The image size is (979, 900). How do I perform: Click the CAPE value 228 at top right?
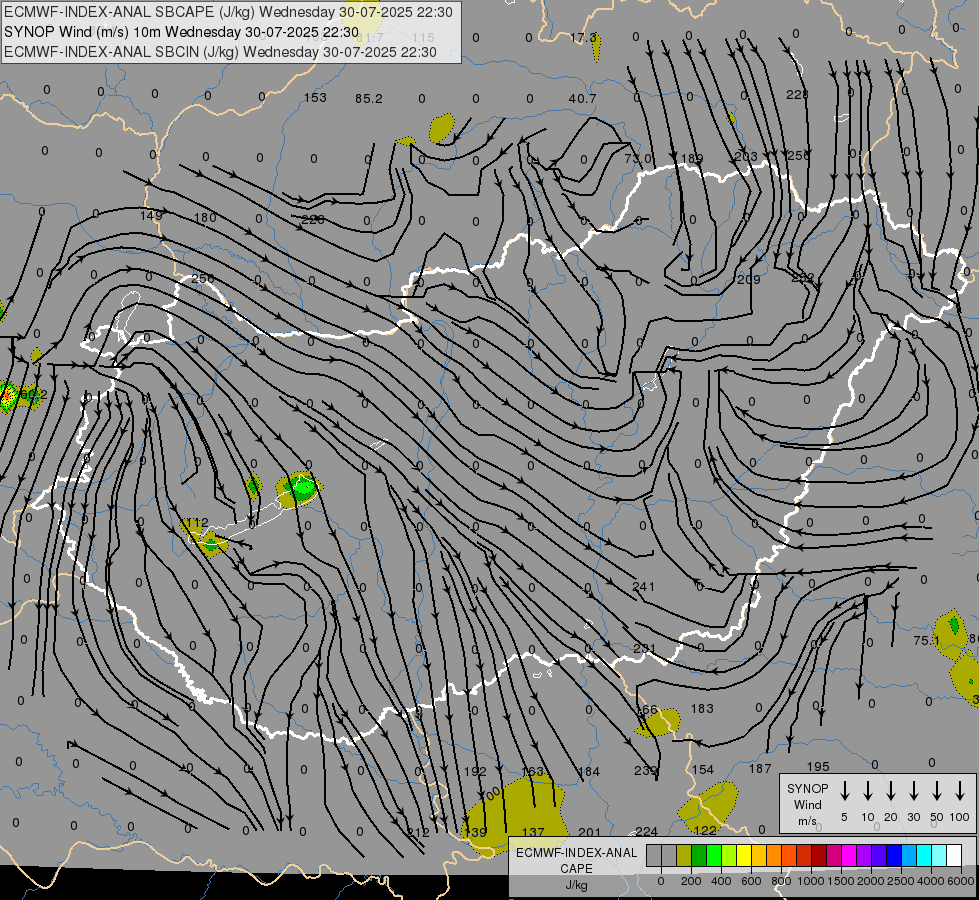[x=797, y=94]
